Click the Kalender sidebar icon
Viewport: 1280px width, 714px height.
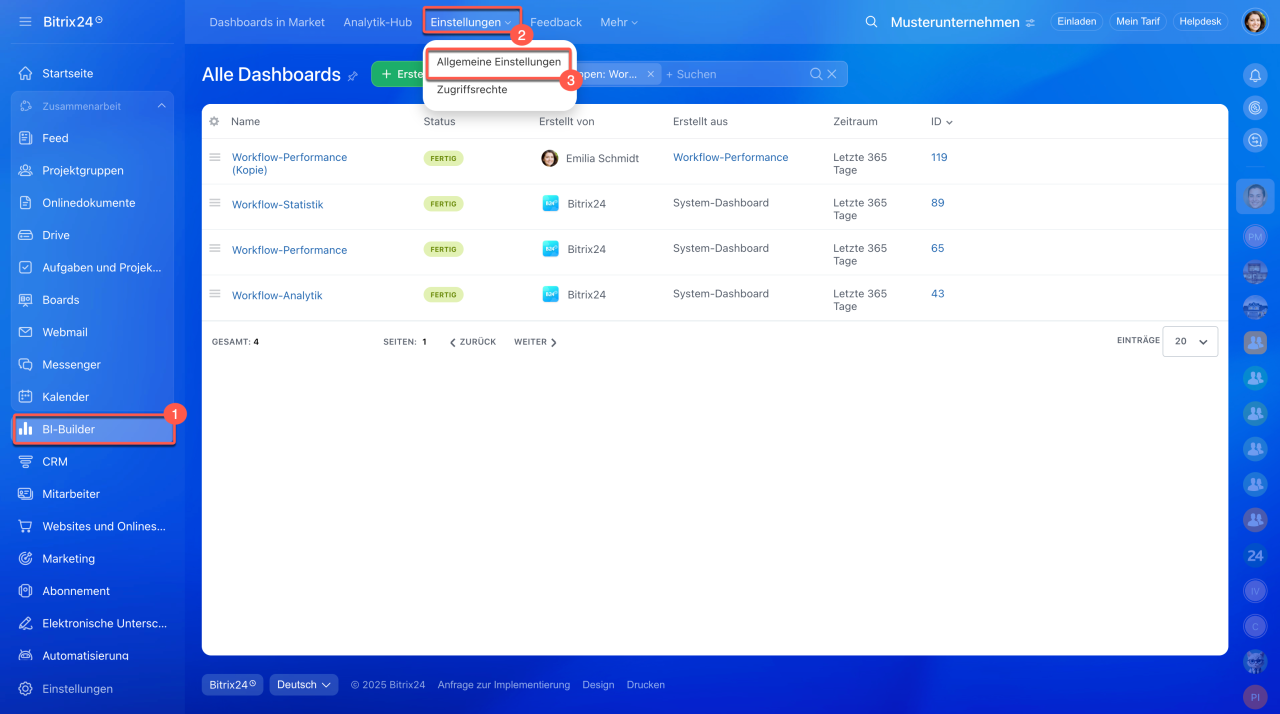click(x=26, y=397)
